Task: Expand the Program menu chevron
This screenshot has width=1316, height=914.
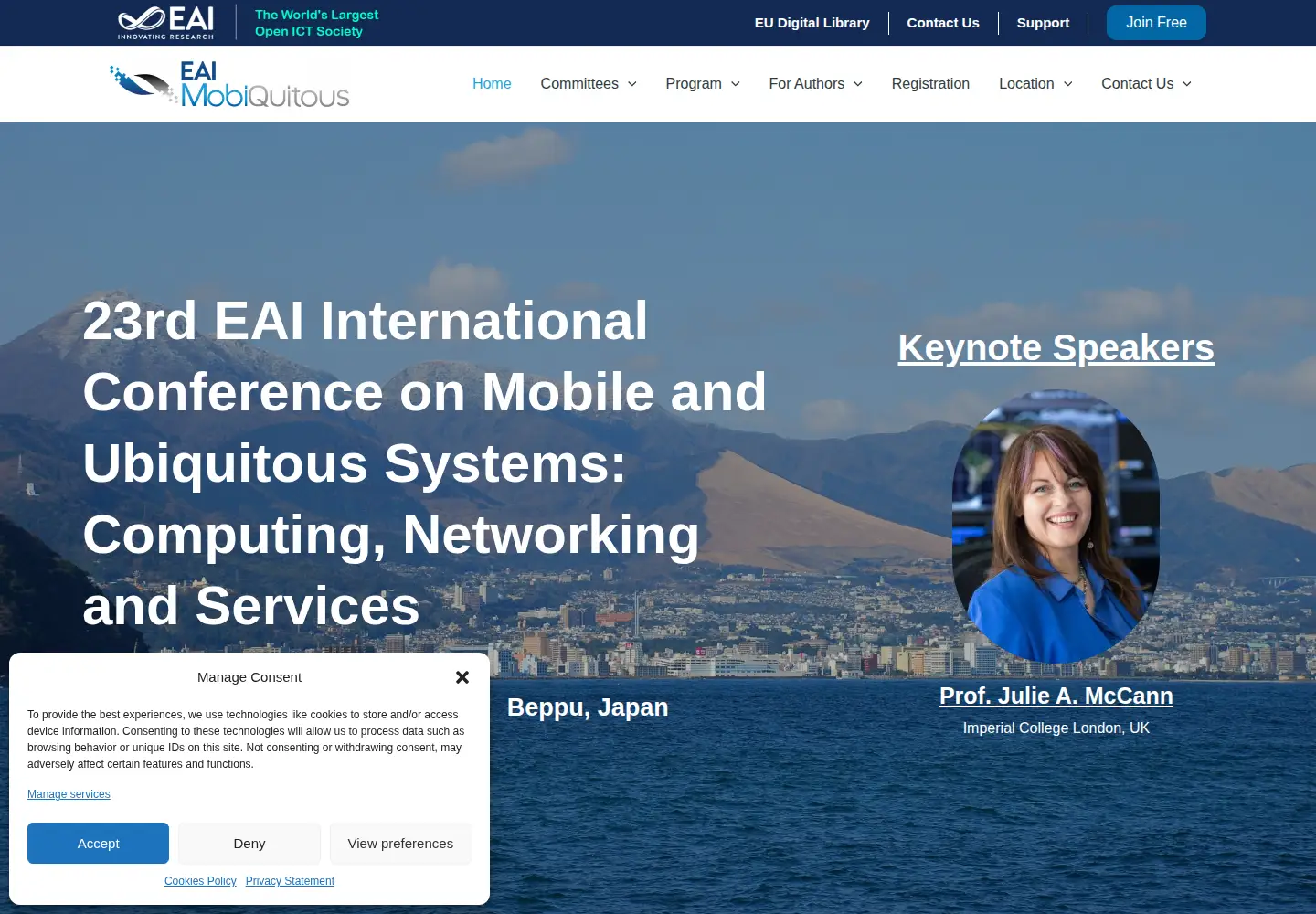Action: 736,84
